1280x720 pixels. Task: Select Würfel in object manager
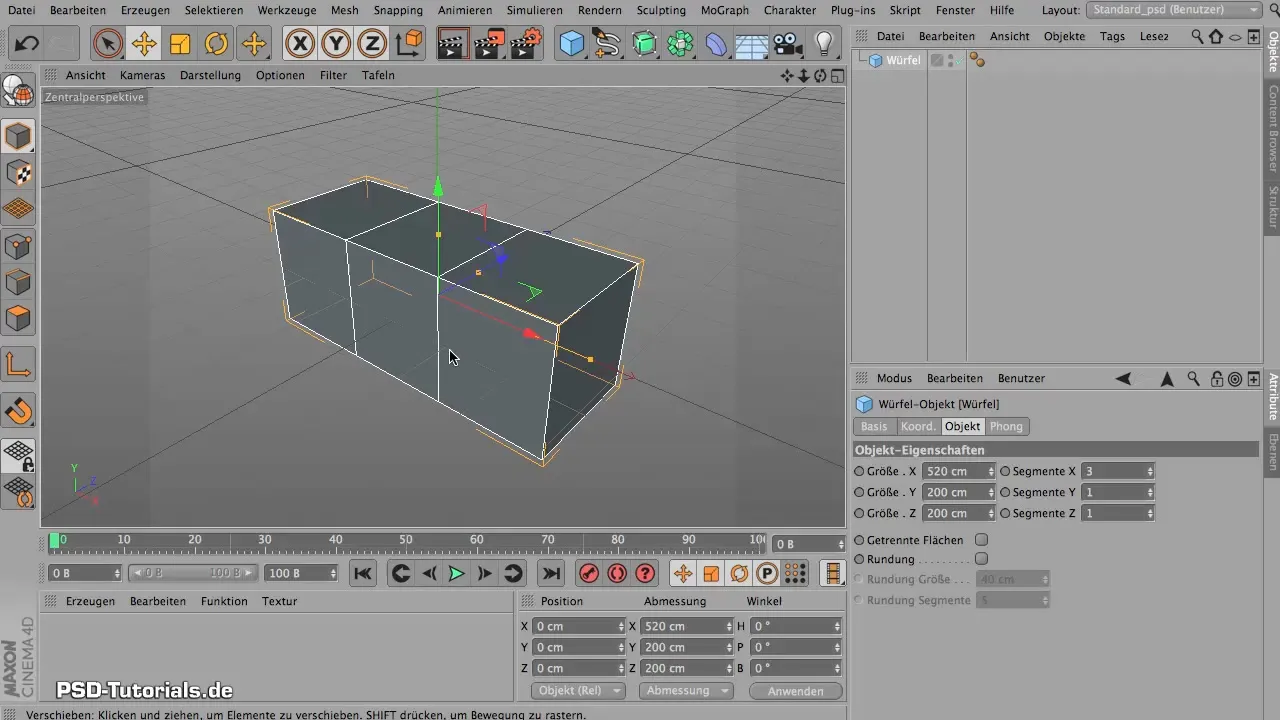pos(903,60)
